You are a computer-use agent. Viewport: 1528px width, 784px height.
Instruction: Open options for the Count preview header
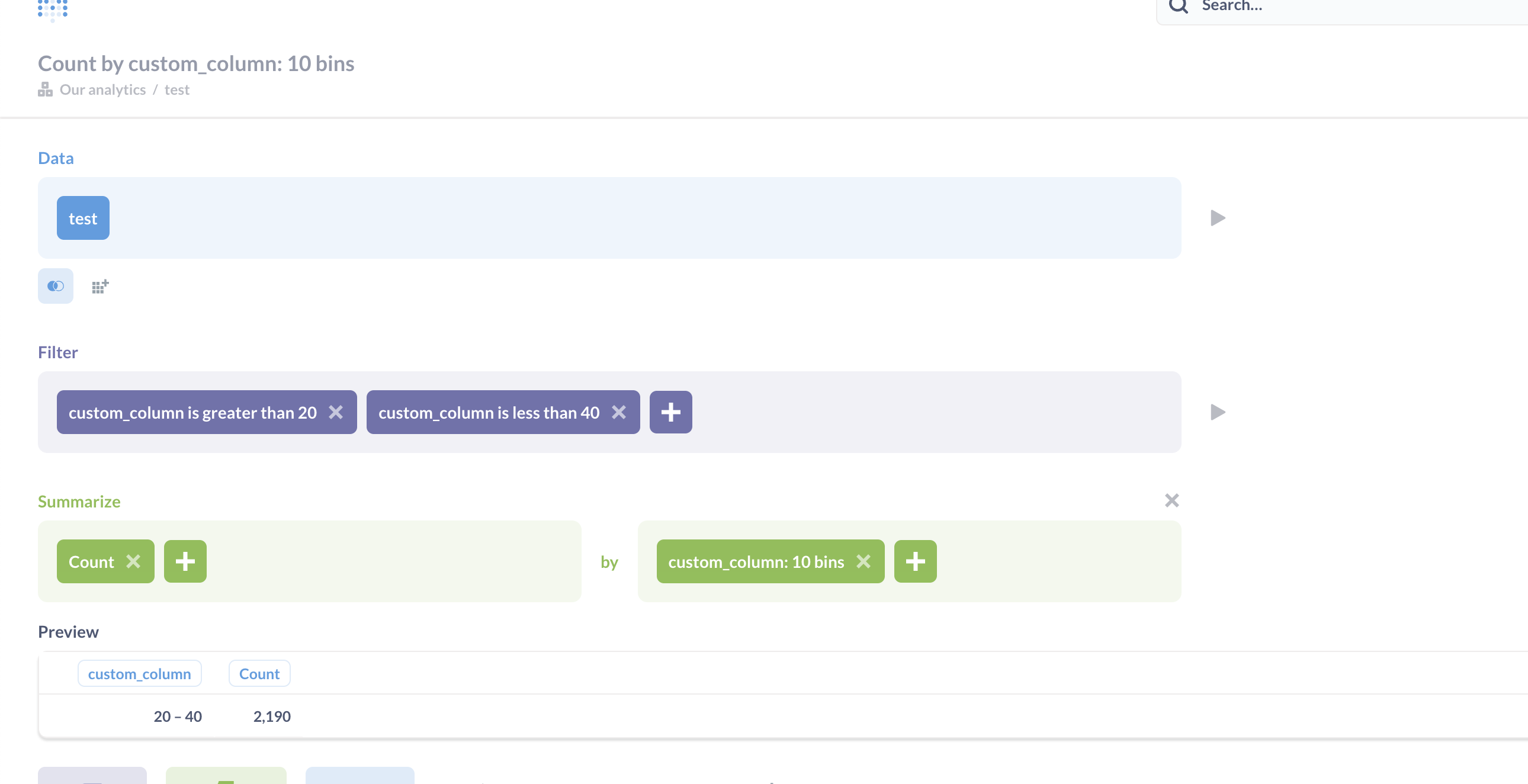[259, 673]
